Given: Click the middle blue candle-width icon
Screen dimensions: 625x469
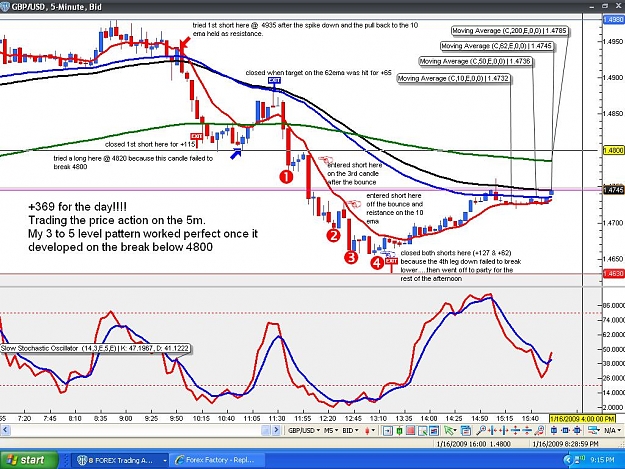Looking at the screenshot, I should pos(565,430).
